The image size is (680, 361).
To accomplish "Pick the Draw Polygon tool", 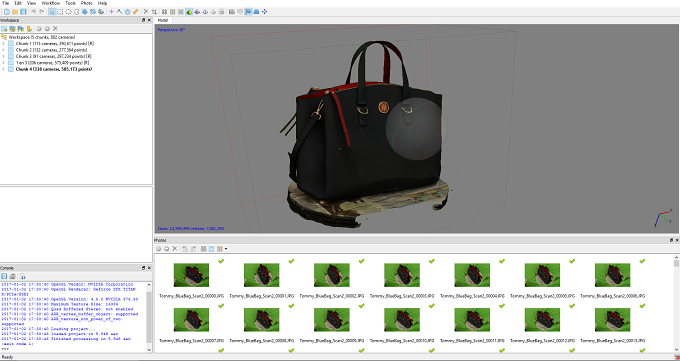I will (x=127, y=12).
